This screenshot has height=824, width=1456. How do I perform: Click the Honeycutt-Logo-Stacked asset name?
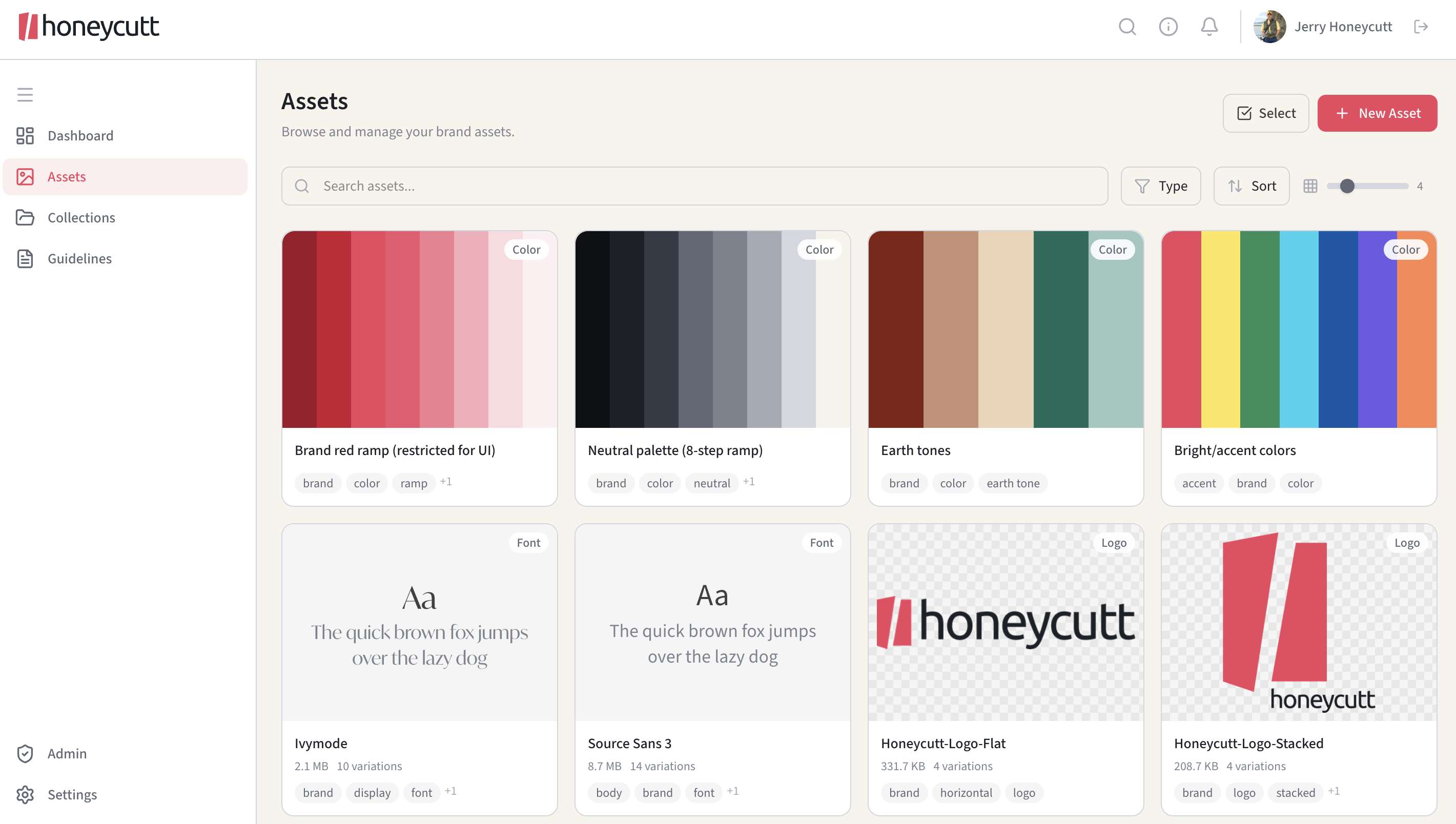tap(1248, 744)
